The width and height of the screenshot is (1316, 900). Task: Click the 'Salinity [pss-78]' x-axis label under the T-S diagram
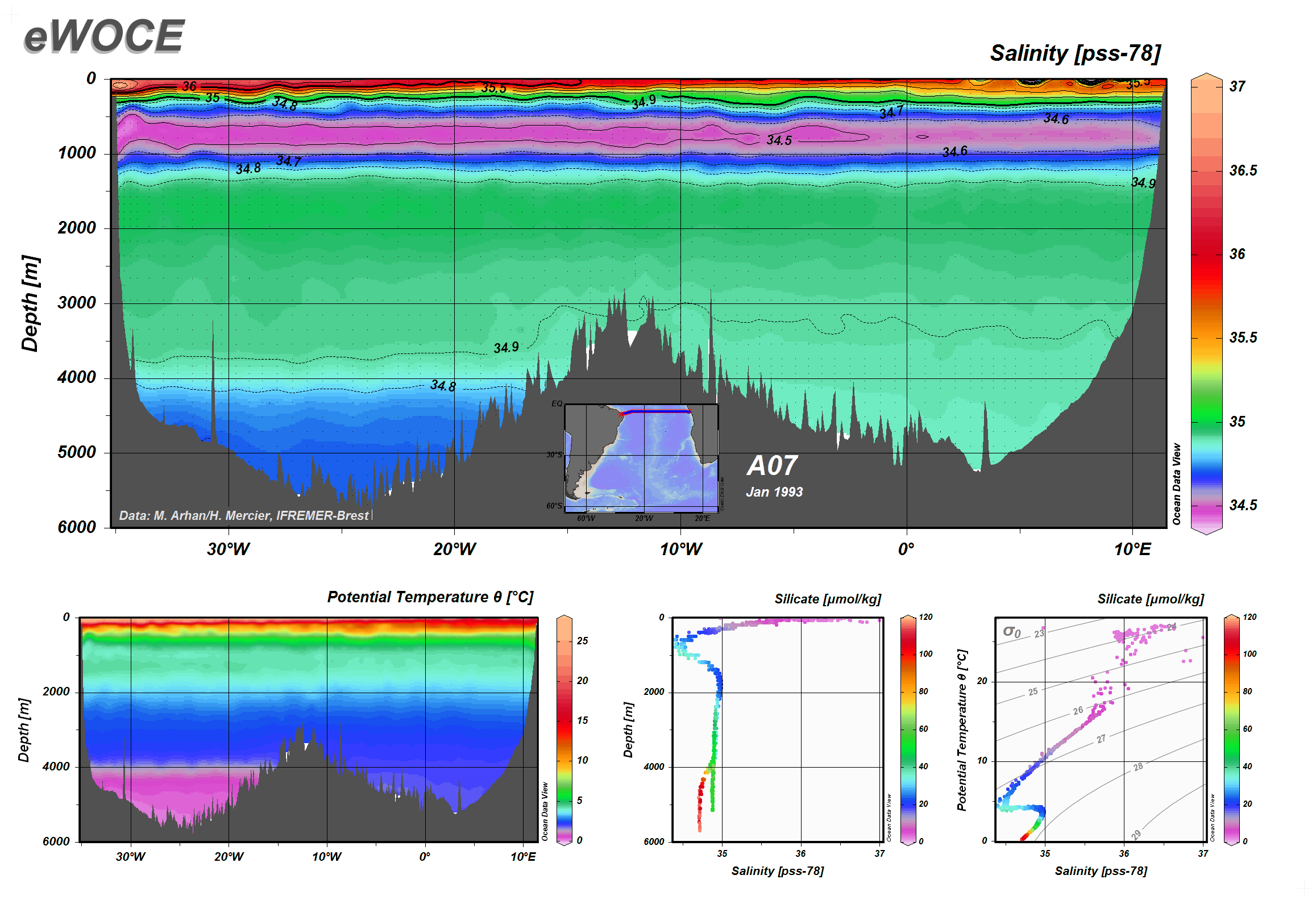[1101, 871]
